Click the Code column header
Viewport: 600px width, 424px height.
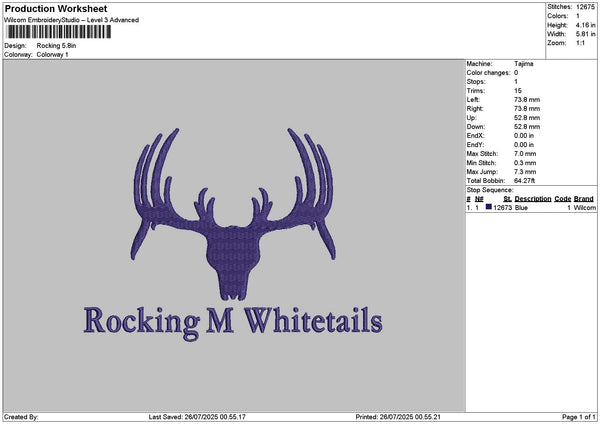pyautogui.click(x=563, y=198)
